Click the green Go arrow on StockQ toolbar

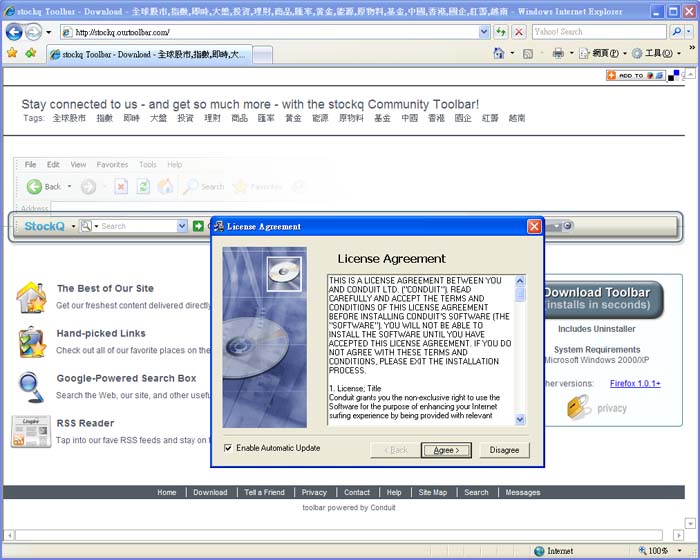point(198,226)
